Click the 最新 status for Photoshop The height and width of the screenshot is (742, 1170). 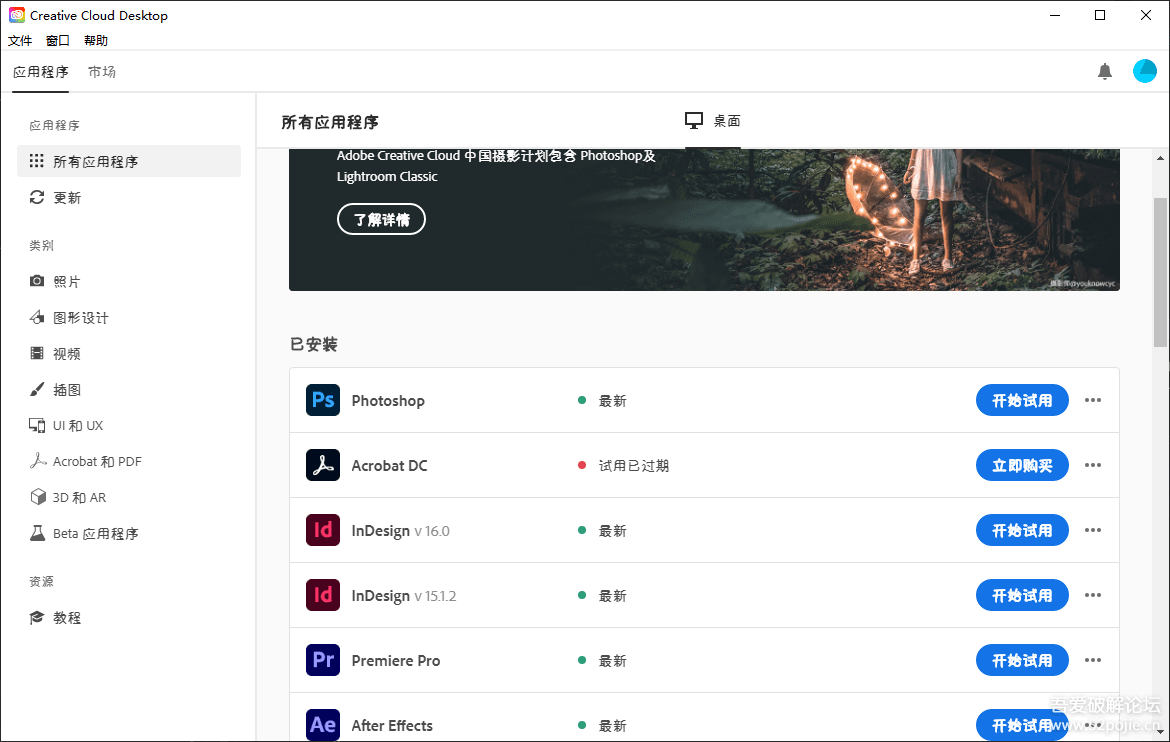click(613, 401)
